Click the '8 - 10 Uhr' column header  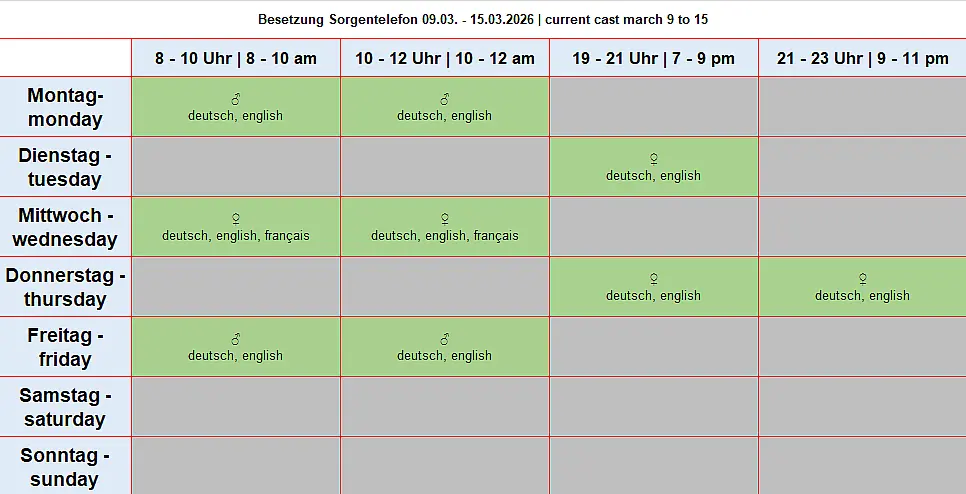tap(236, 58)
